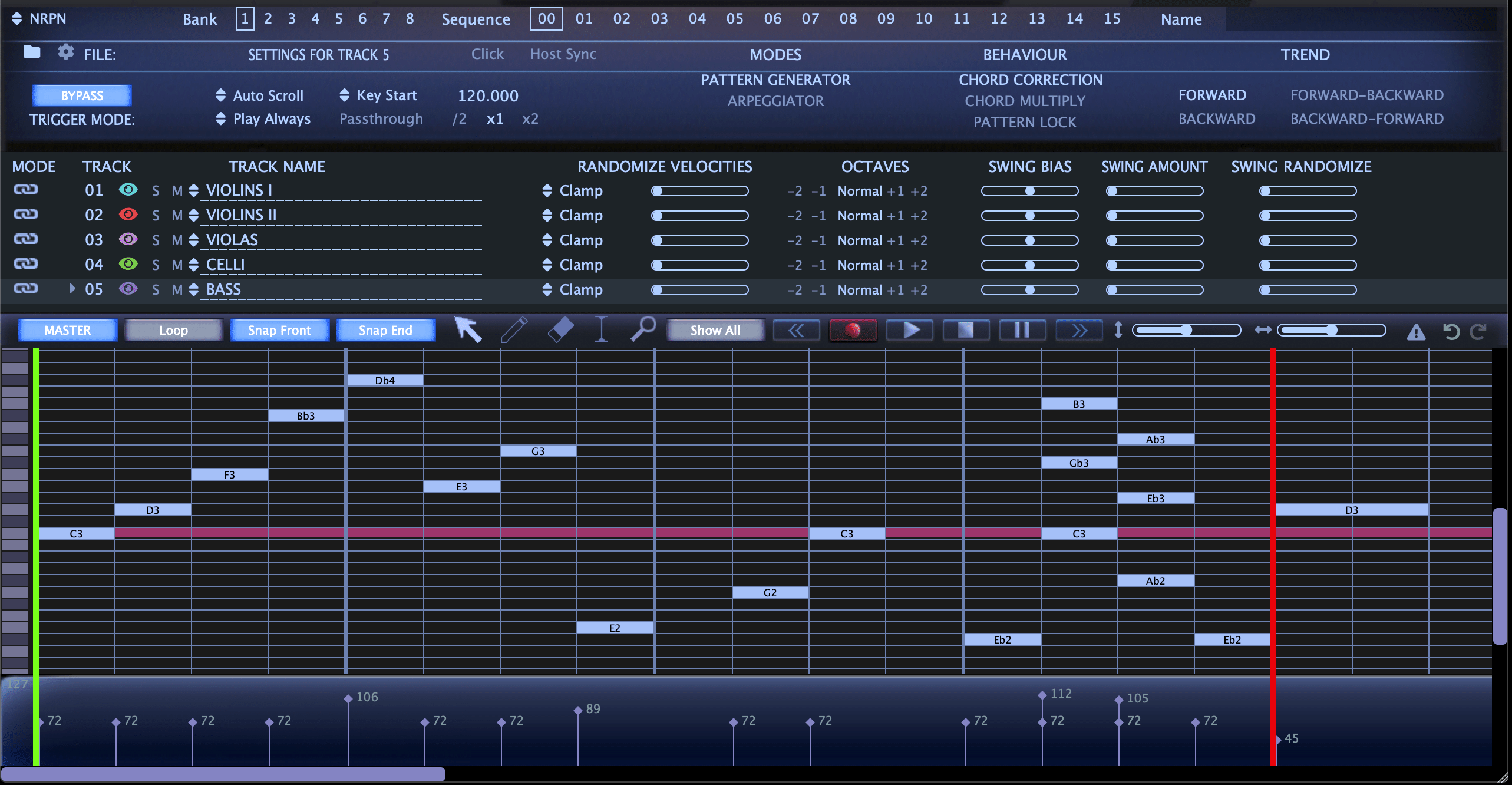1512x785 pixels.
Task: Select the magnifier zoom tool
Action: (x=643, y=329)
